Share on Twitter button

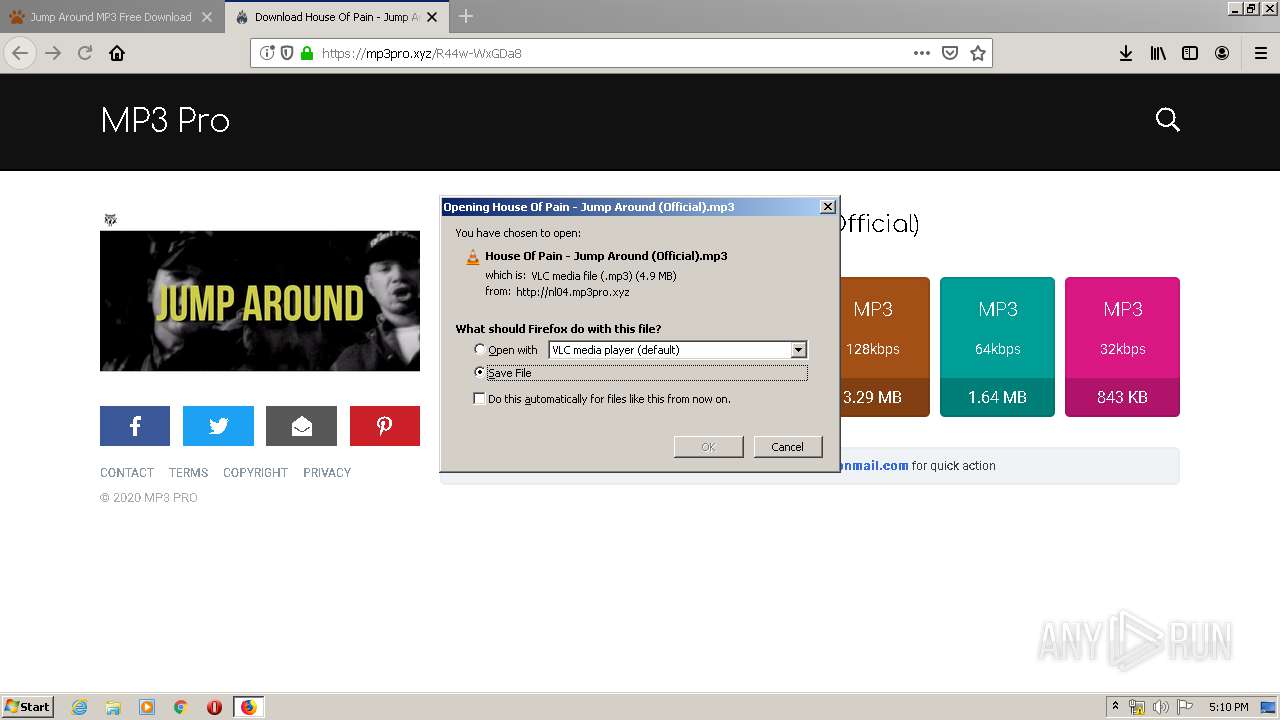pyautogui.click(x=218, y=426)
